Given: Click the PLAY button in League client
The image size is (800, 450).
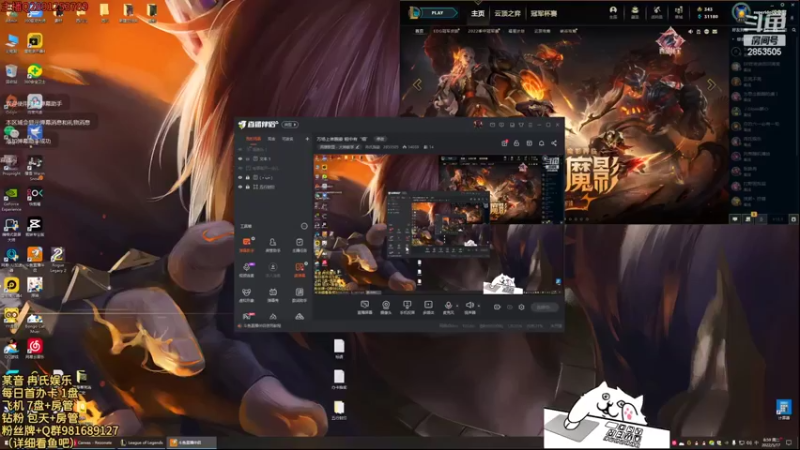Looking at the screenshot, I should (x=437, y=13).
